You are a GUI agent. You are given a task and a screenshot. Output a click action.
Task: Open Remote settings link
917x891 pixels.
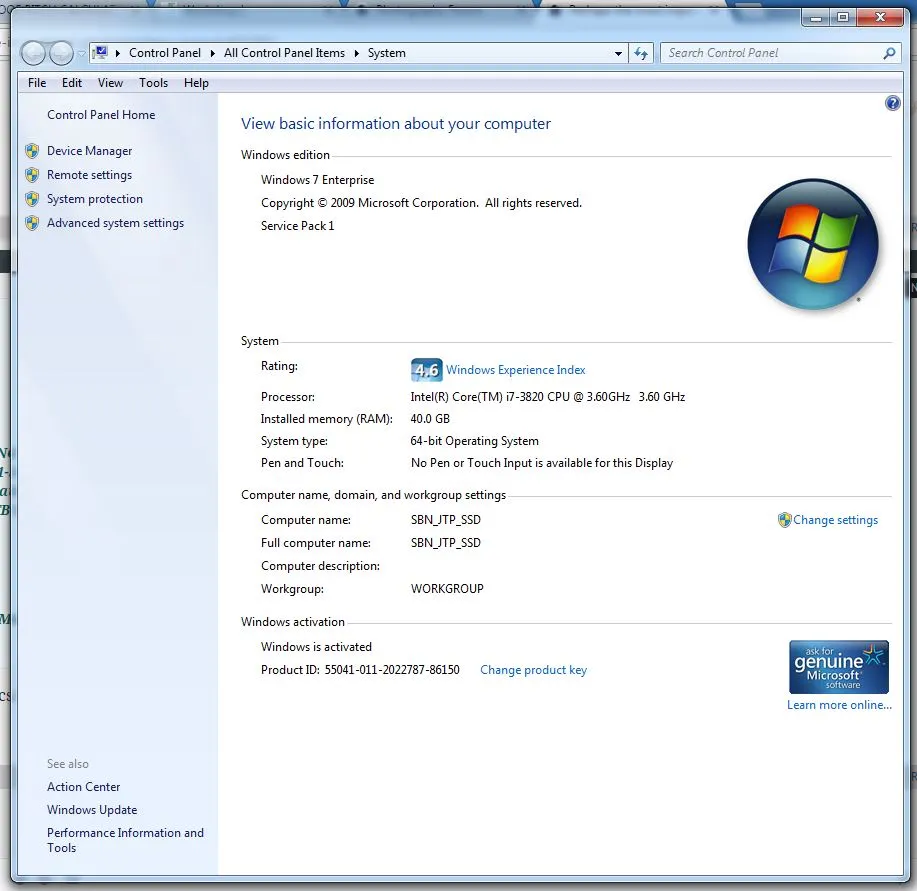point(89,175)
